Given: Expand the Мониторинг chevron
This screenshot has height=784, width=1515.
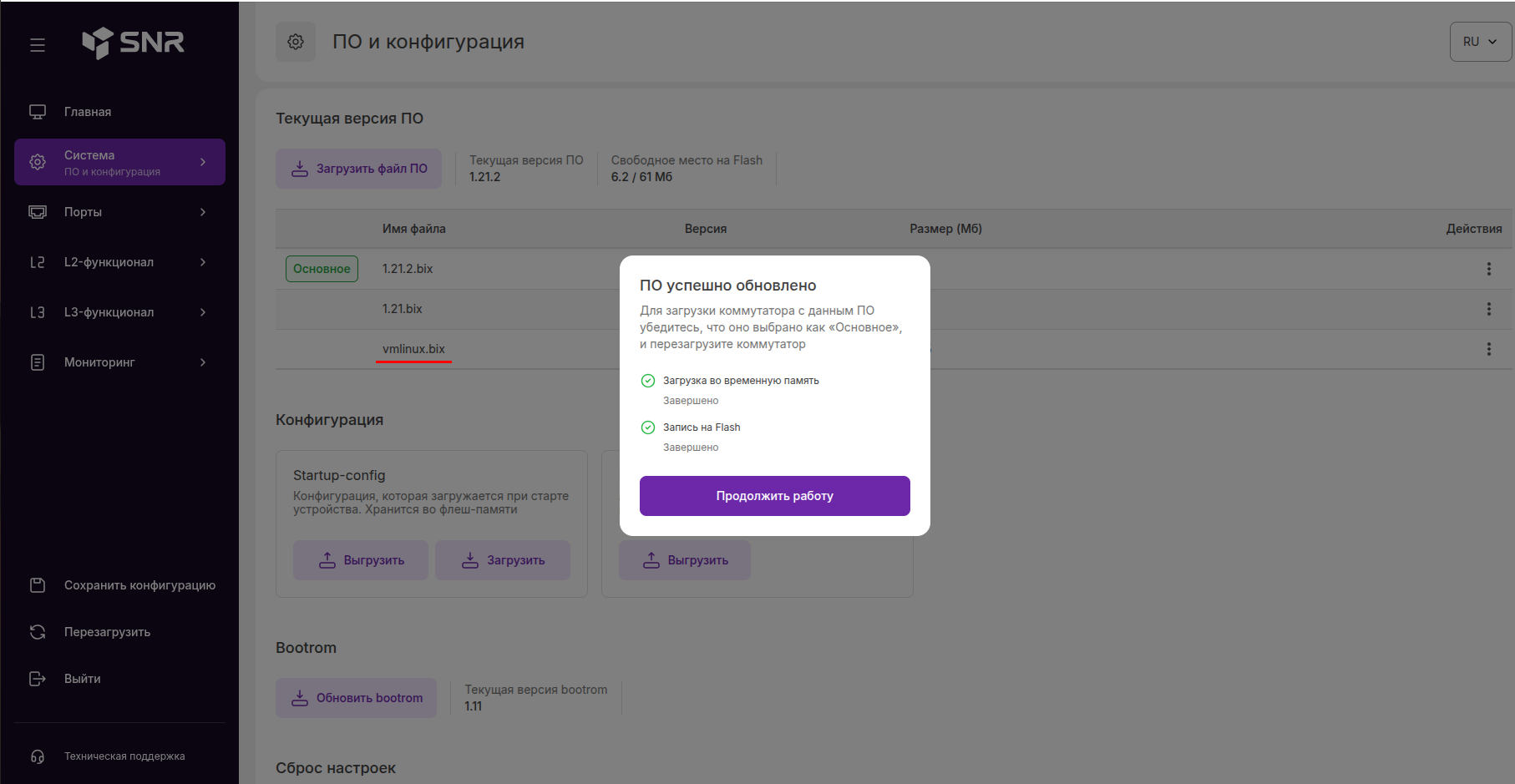Looking at the screenshot, I should click(203, 362).
